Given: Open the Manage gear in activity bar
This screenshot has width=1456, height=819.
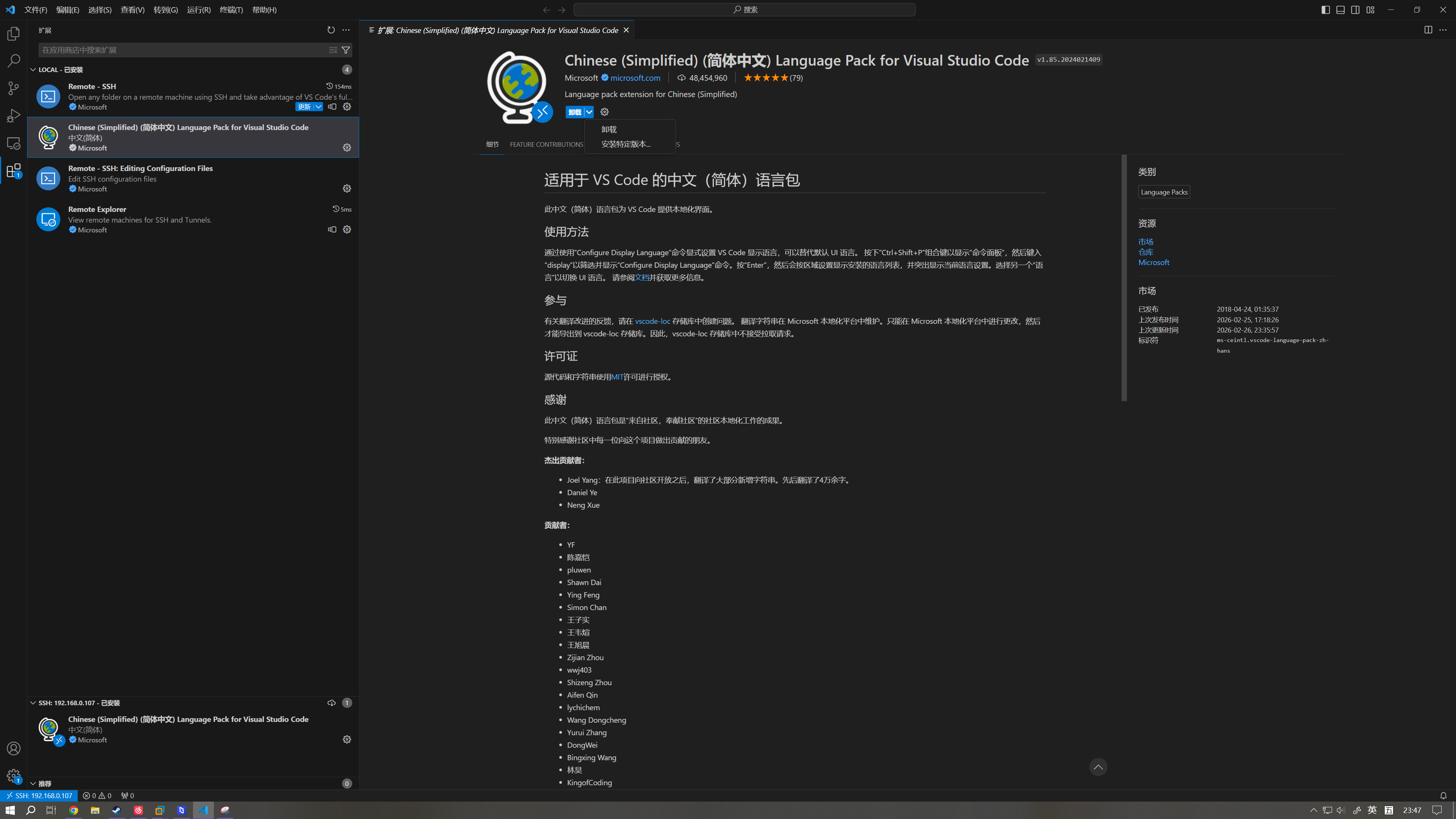Looking at the screenshot, I should [14, 775].
